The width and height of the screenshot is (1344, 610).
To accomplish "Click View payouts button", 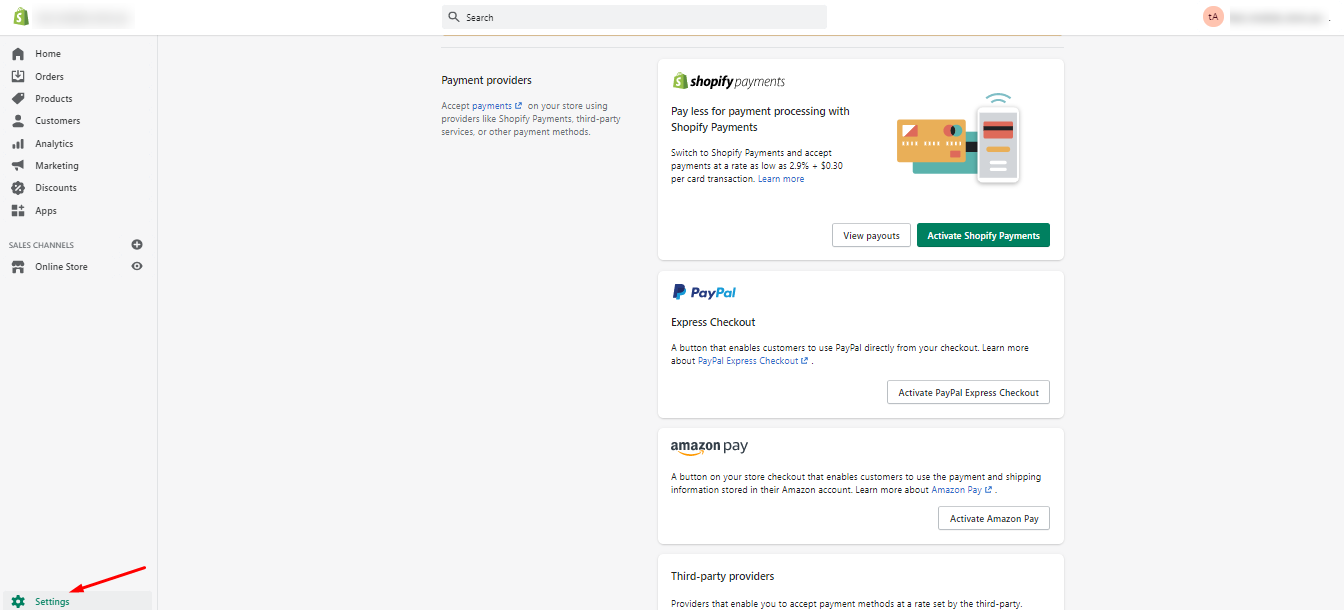I will tap(871, 235).
